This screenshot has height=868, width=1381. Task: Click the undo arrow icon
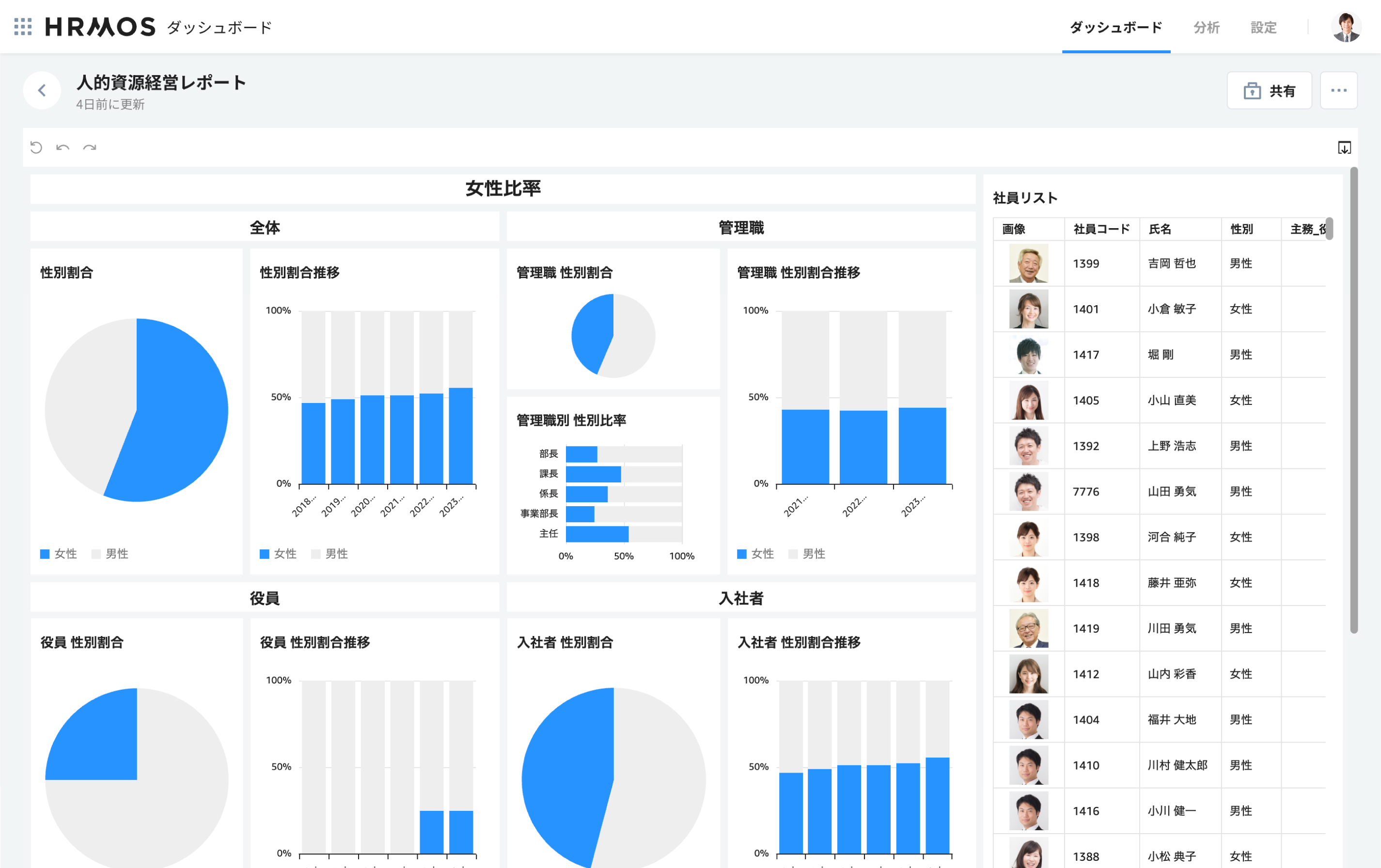(x=63, y=147)
